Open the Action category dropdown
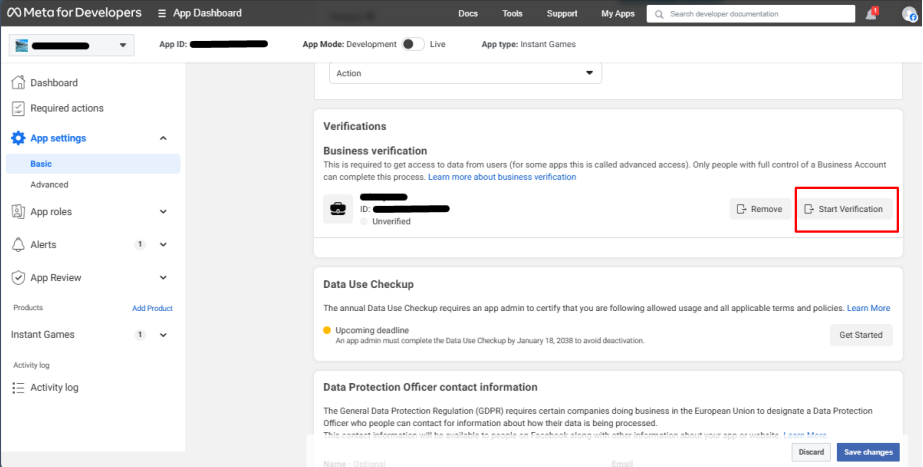Viewport: 923px width, 467px height. coord(465,73)
